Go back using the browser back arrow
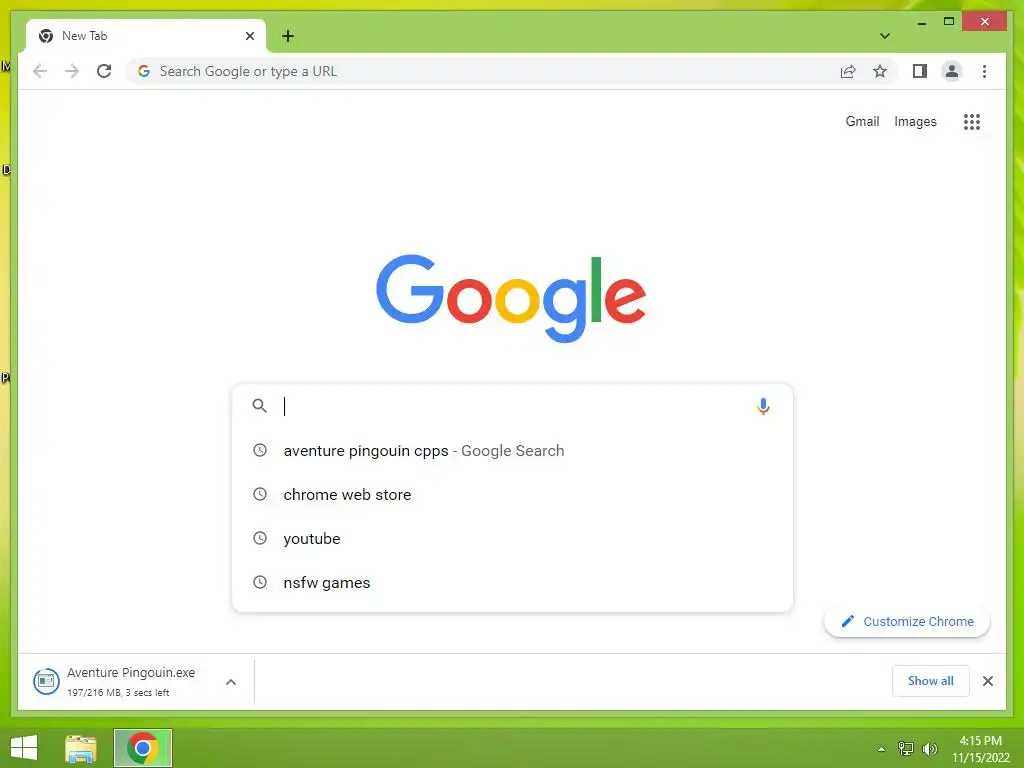 40,71
